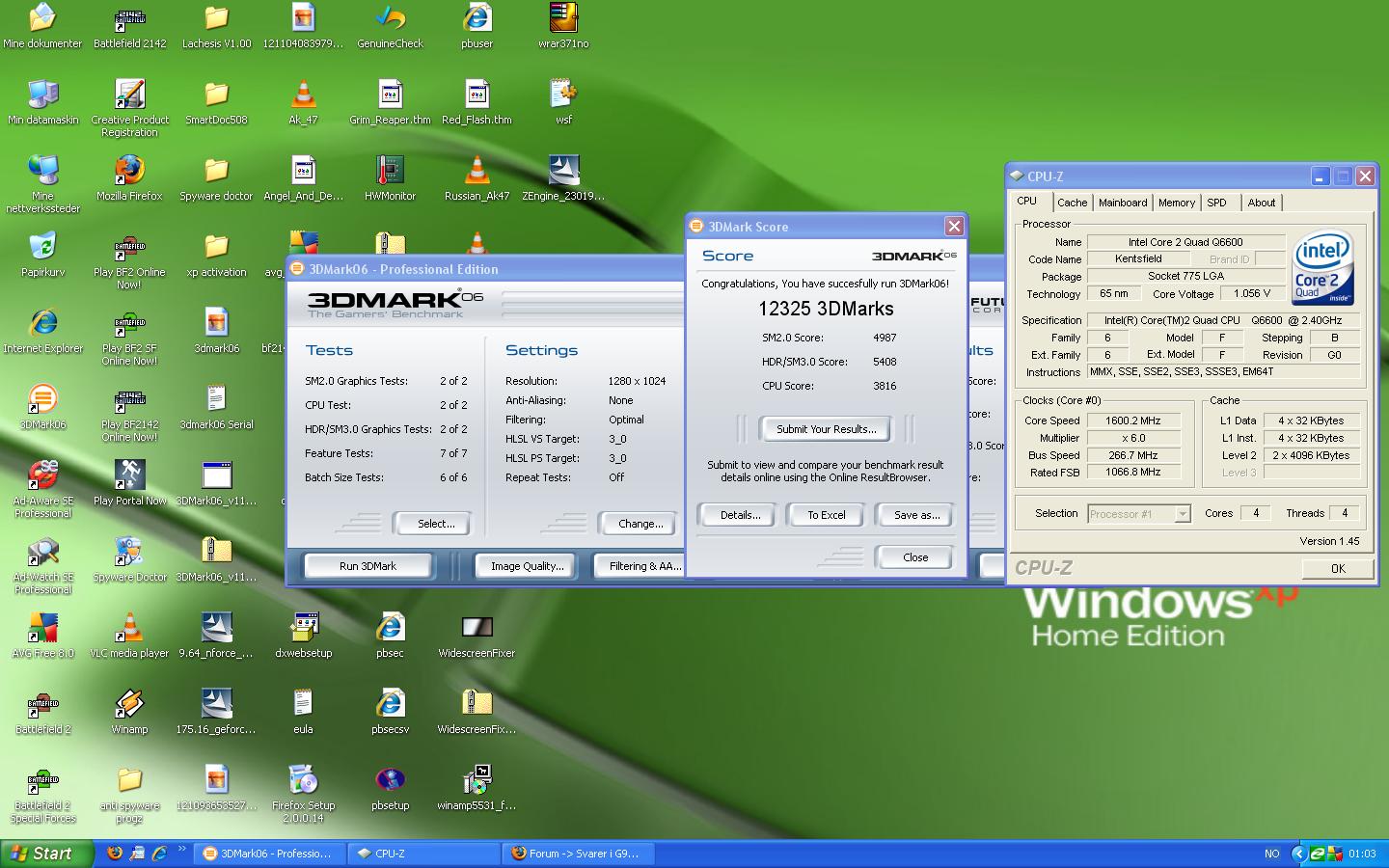Screen dimensions: 1389x868
Task: Click Submit Your Results button
Action: 826,429
